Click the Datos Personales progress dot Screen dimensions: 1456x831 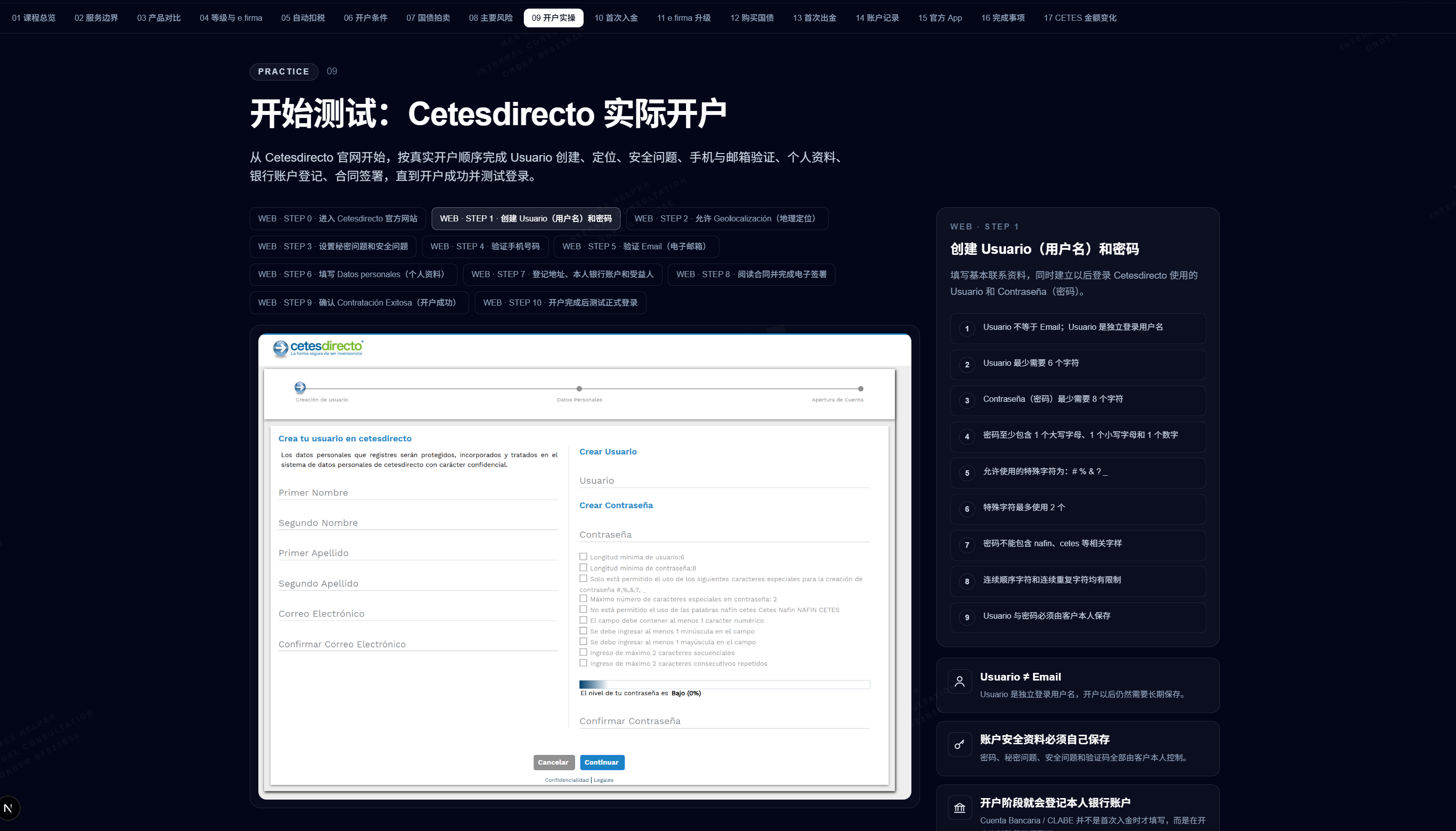click(579, 389)
